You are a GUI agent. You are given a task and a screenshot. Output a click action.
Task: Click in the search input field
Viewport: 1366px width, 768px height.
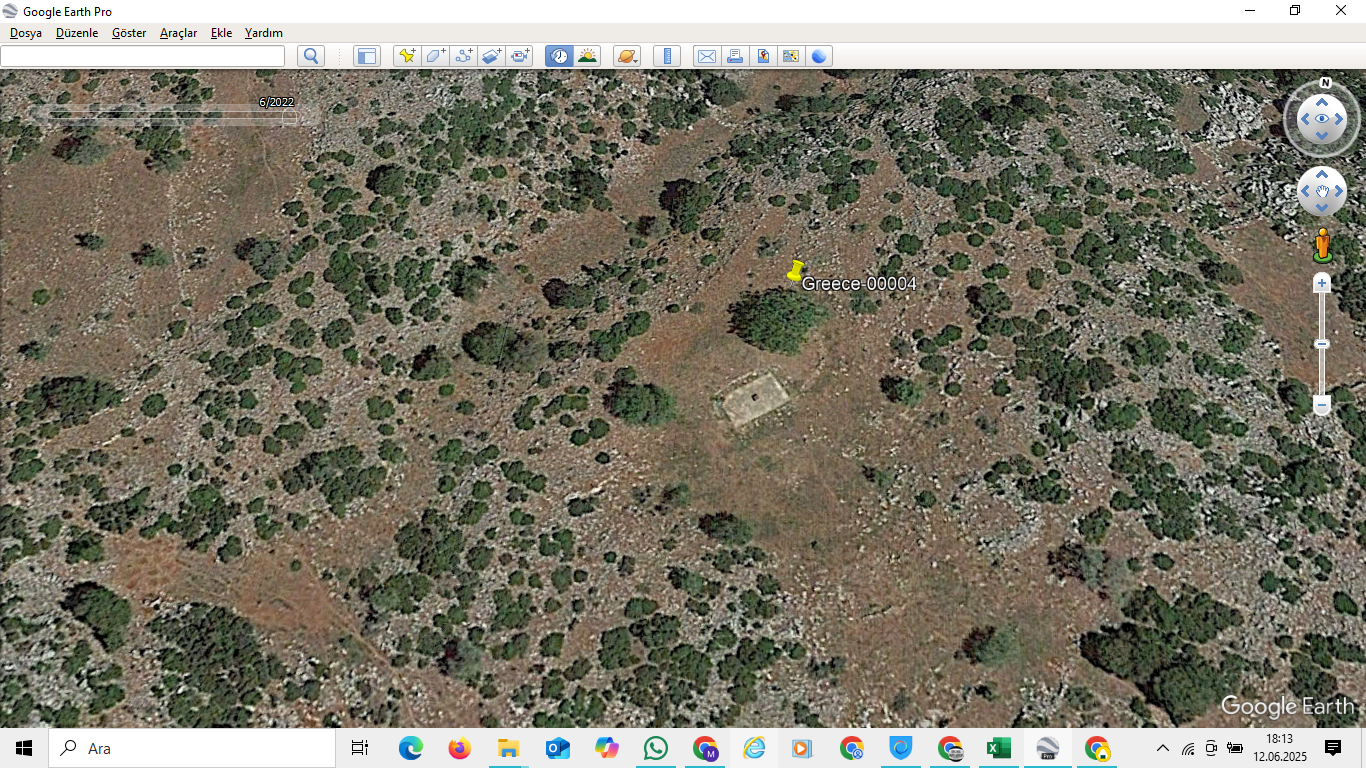(143, 56)
